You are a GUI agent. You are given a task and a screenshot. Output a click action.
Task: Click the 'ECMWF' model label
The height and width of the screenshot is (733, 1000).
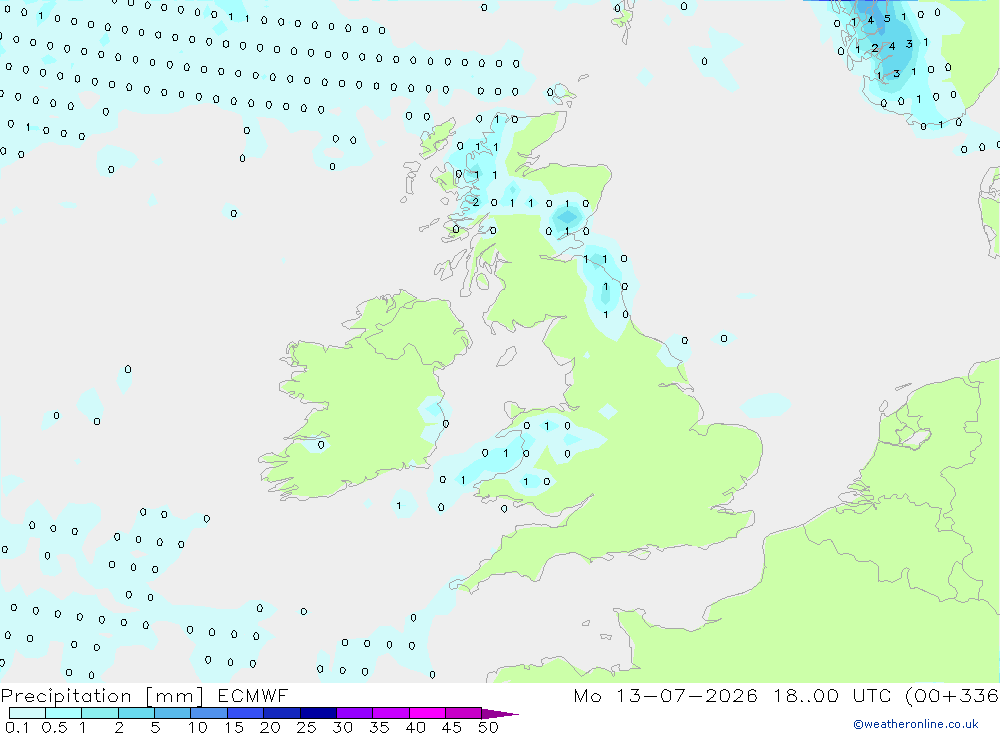(x=253, y=696)
